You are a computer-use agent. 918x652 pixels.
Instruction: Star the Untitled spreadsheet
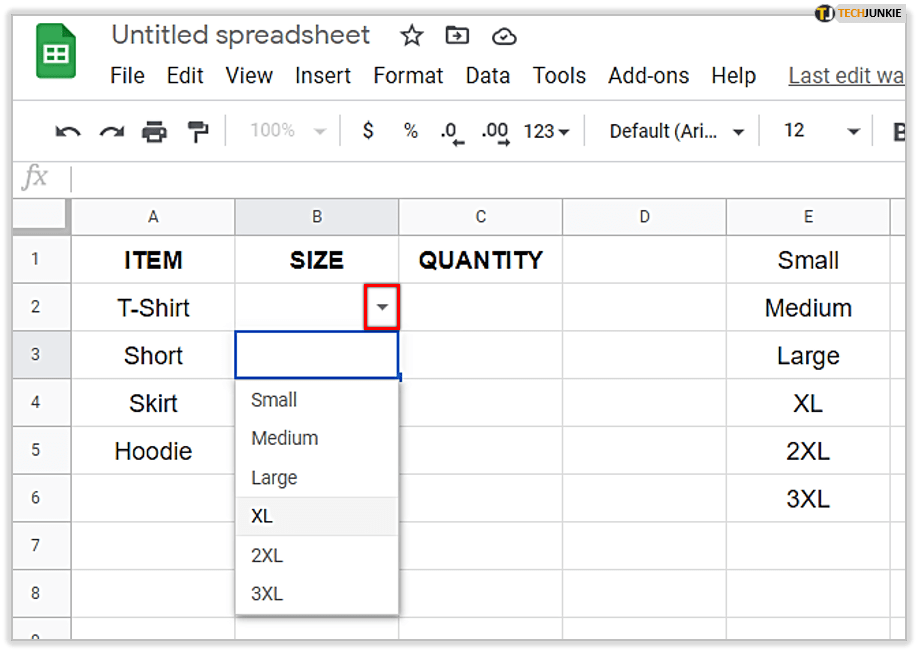tap(411, 36)
